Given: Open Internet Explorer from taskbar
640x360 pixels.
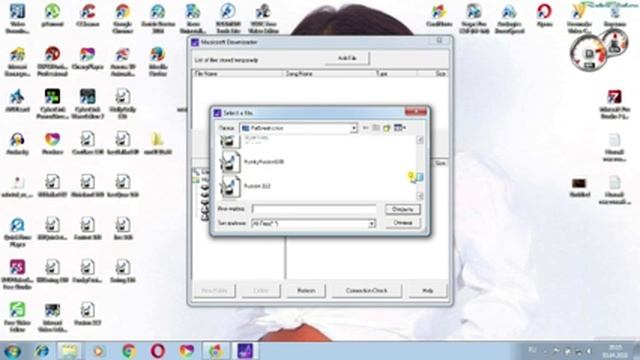Looking at the screenshot, I should click(x=42, y=351).
